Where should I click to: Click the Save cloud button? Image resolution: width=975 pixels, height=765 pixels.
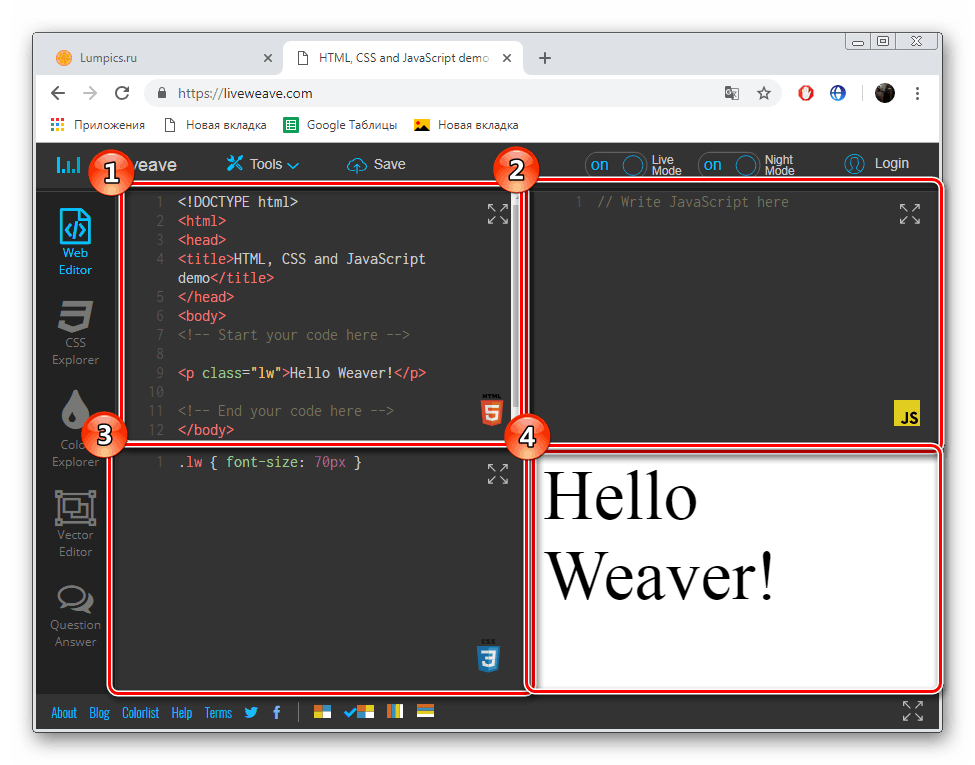[x=376, y=164]
